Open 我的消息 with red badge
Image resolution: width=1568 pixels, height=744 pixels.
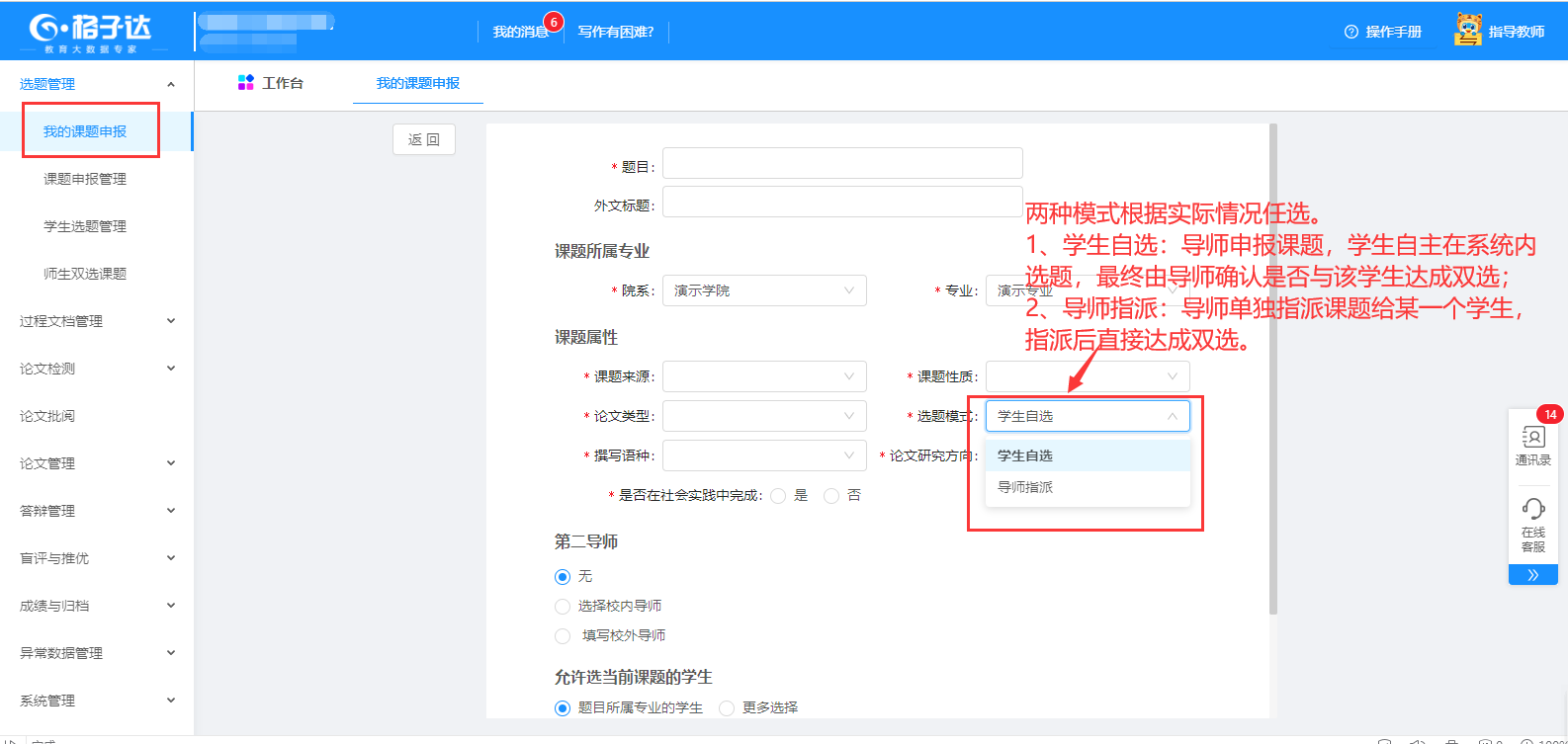(521, 32)
